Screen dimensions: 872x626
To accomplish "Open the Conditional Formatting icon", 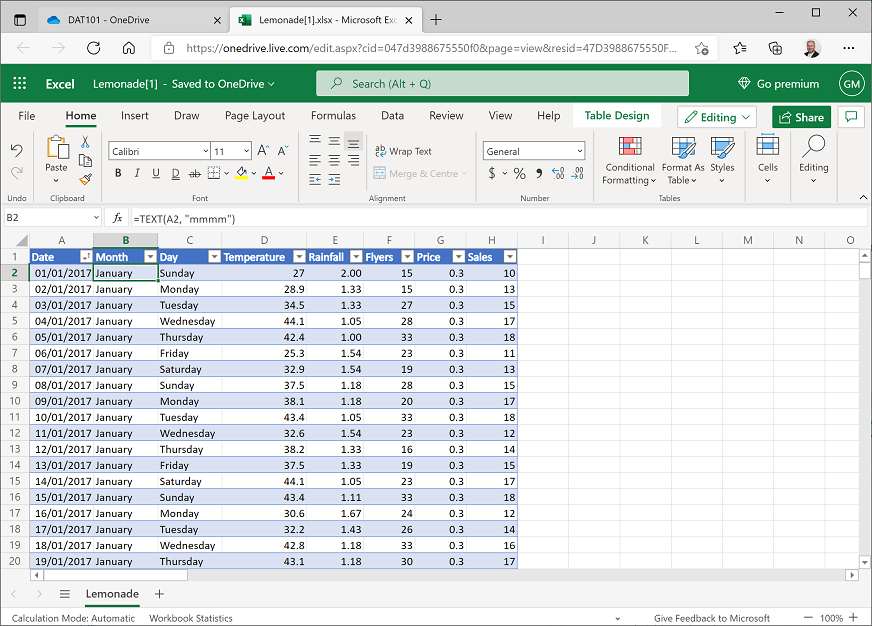I will pyautogui.click(x=630, y=147).
